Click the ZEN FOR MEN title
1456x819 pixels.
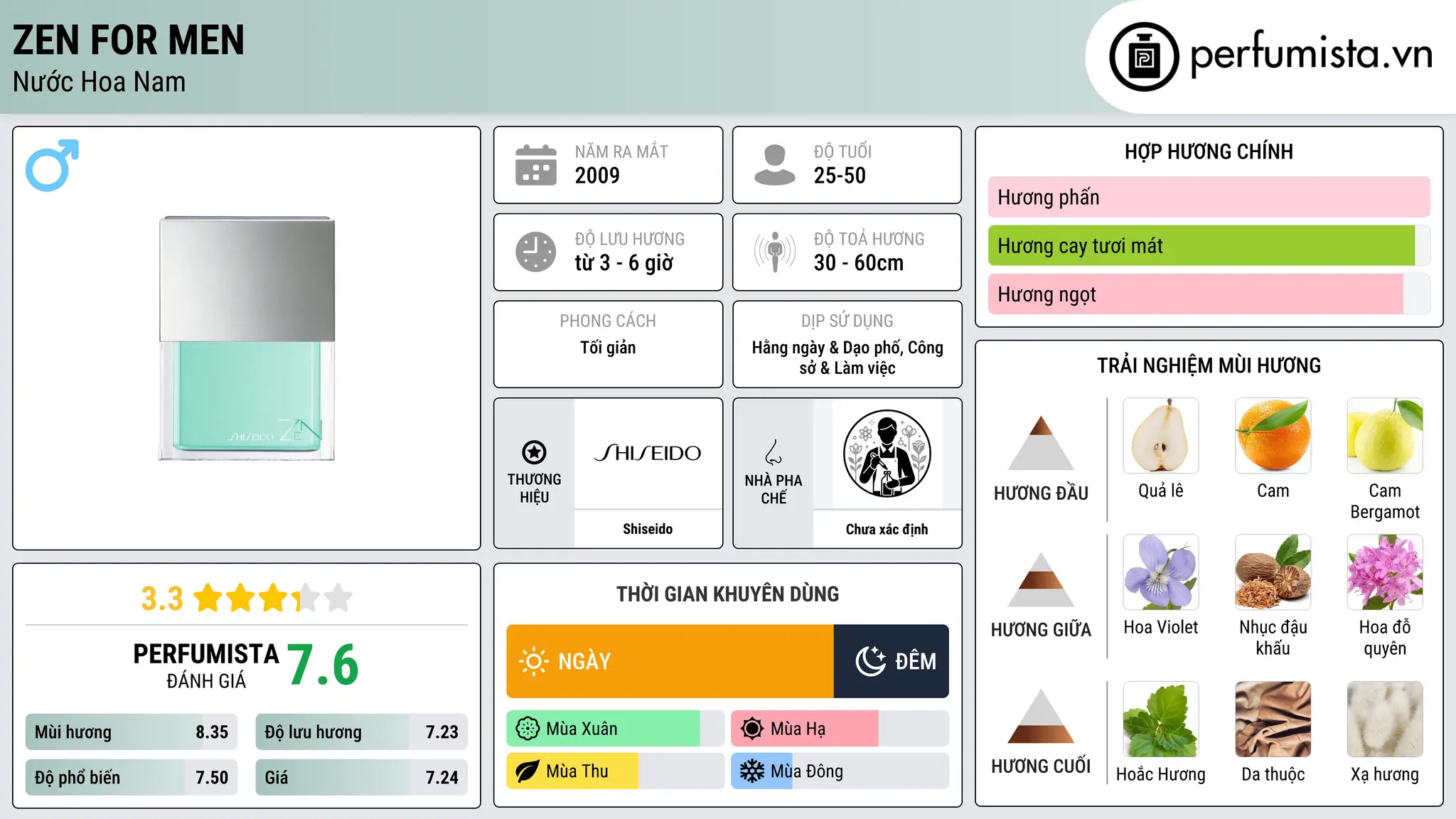pyautogui.click(x=129, y=40)
